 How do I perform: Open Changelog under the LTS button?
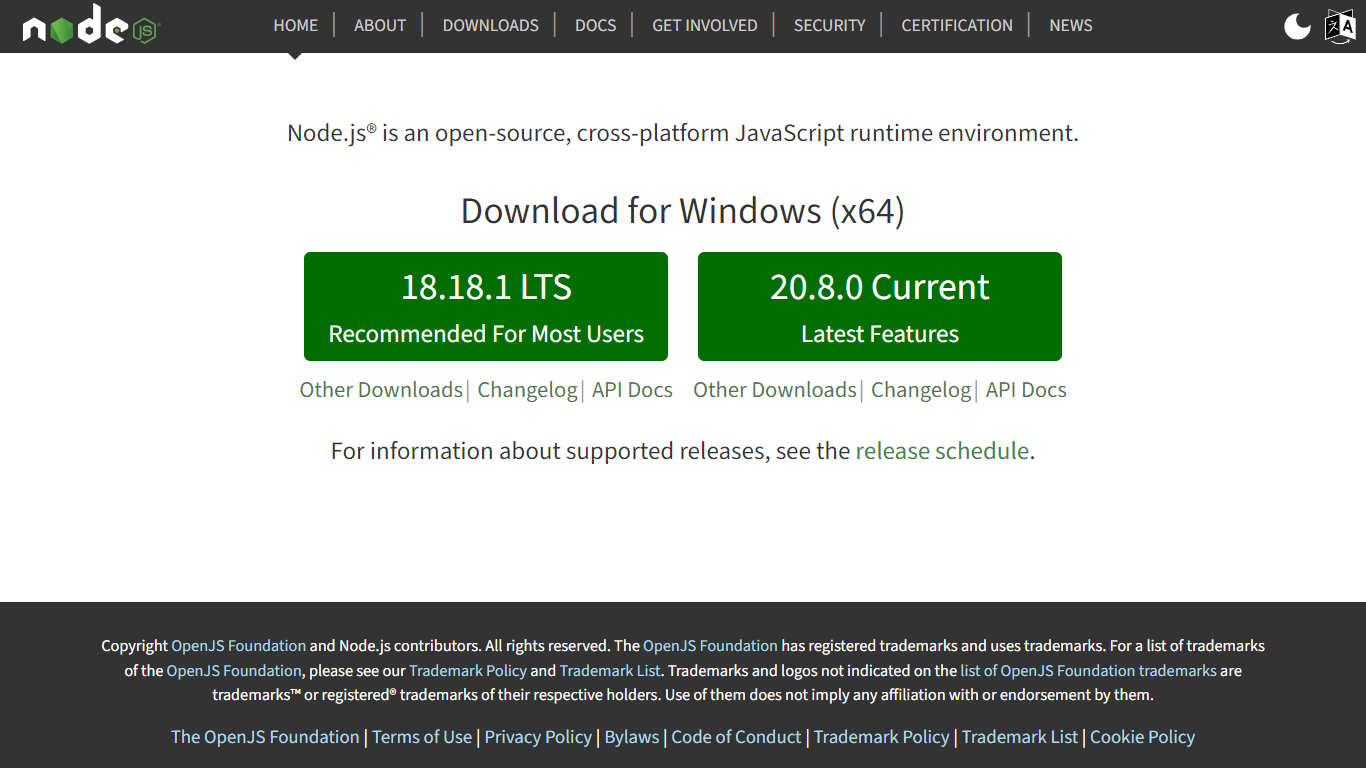pyautogui.click(x=527, y=390)
